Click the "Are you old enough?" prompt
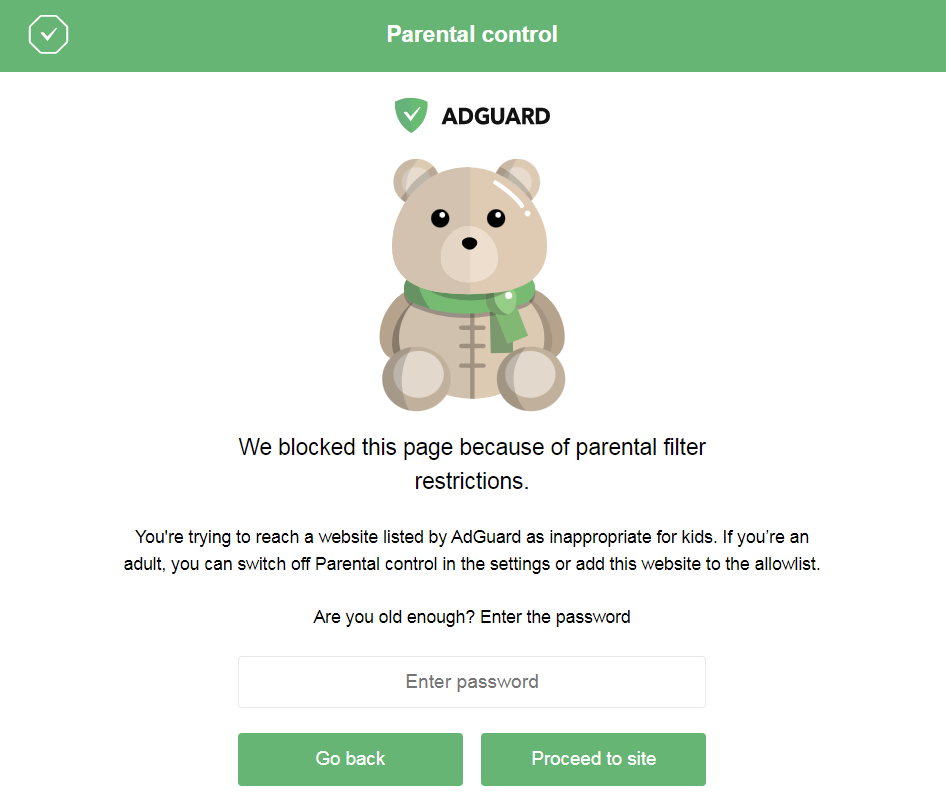 [x=472, y=617]
